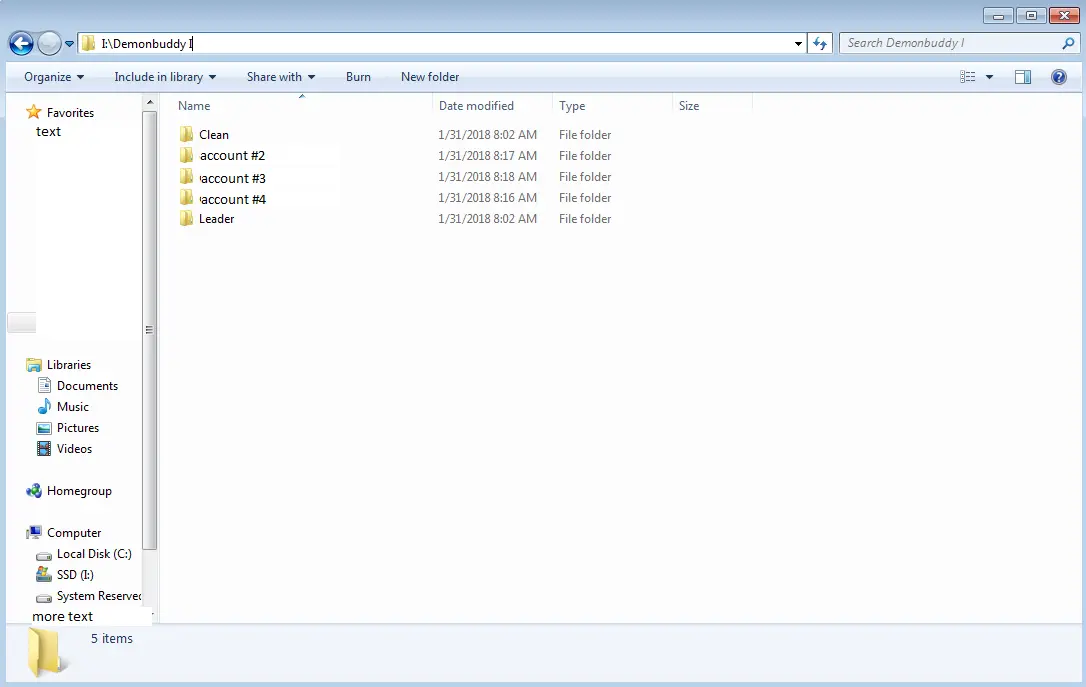The width and height of the screenshot is (1086, 687).
Task: Click the Videos film icon
Action: pyautogui.click(x=44, y=449)
